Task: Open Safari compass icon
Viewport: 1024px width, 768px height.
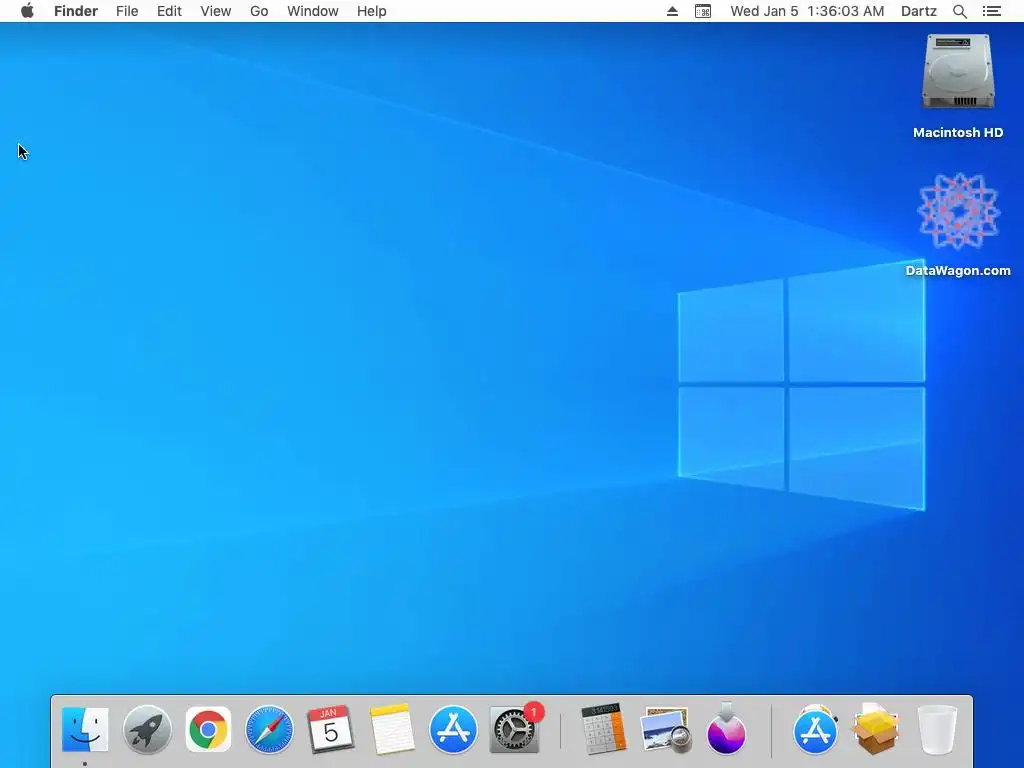Action: [270, 729]
